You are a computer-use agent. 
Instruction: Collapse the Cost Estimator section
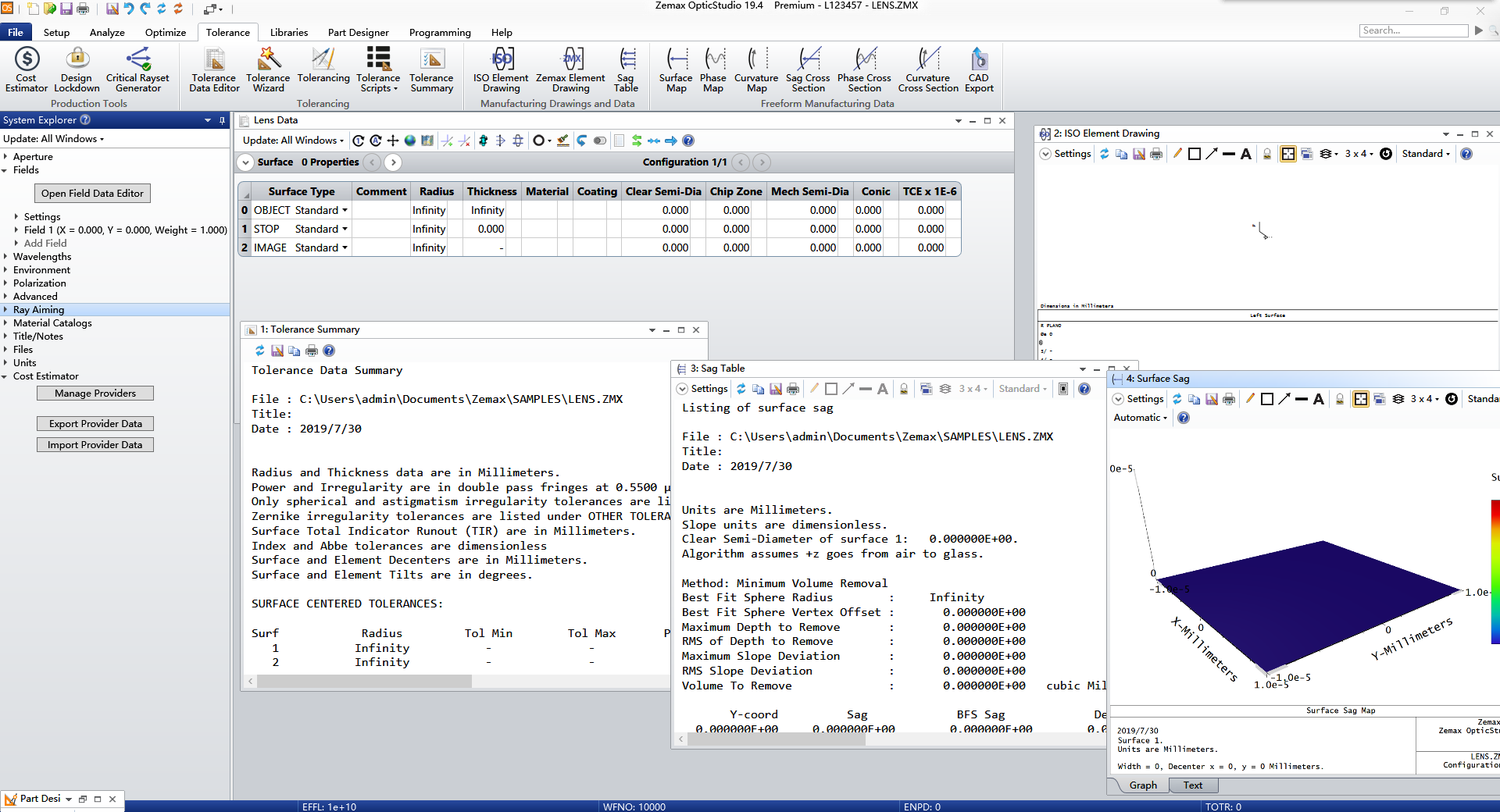click(5, 376)
